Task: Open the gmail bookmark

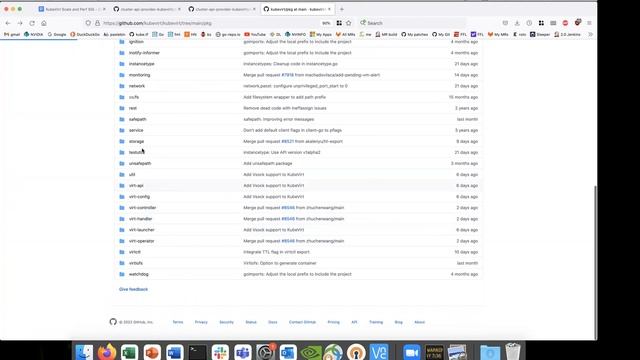Action: pos(12,35)
